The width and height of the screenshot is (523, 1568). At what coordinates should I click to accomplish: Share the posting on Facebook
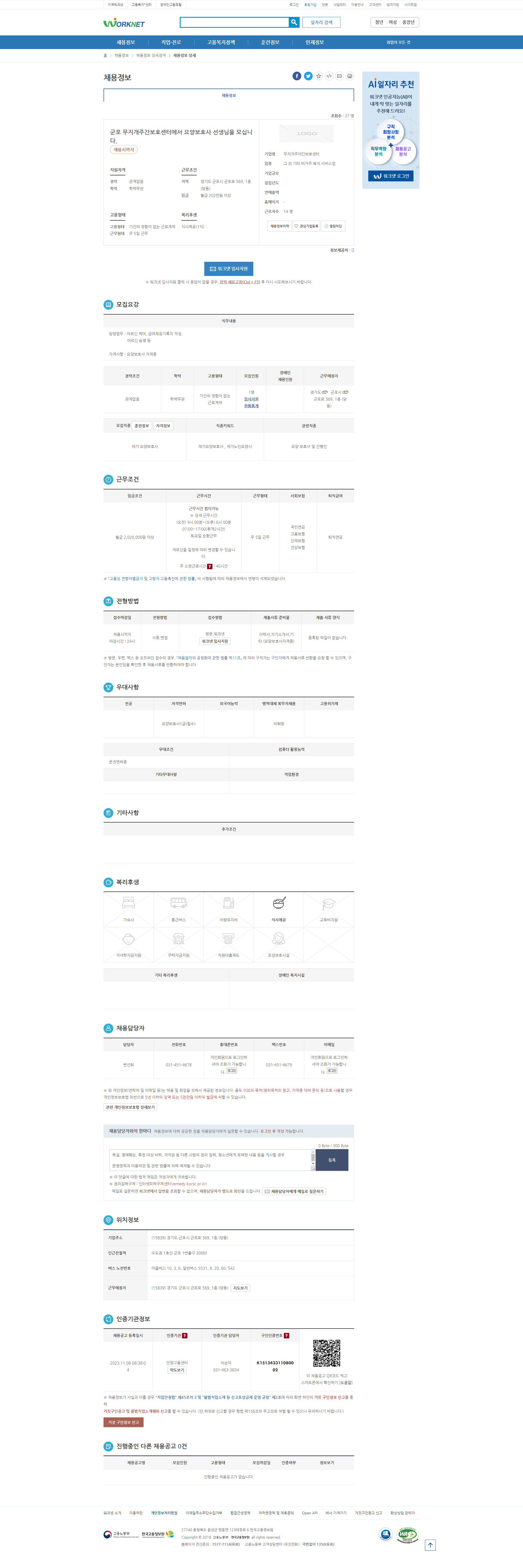297,76
